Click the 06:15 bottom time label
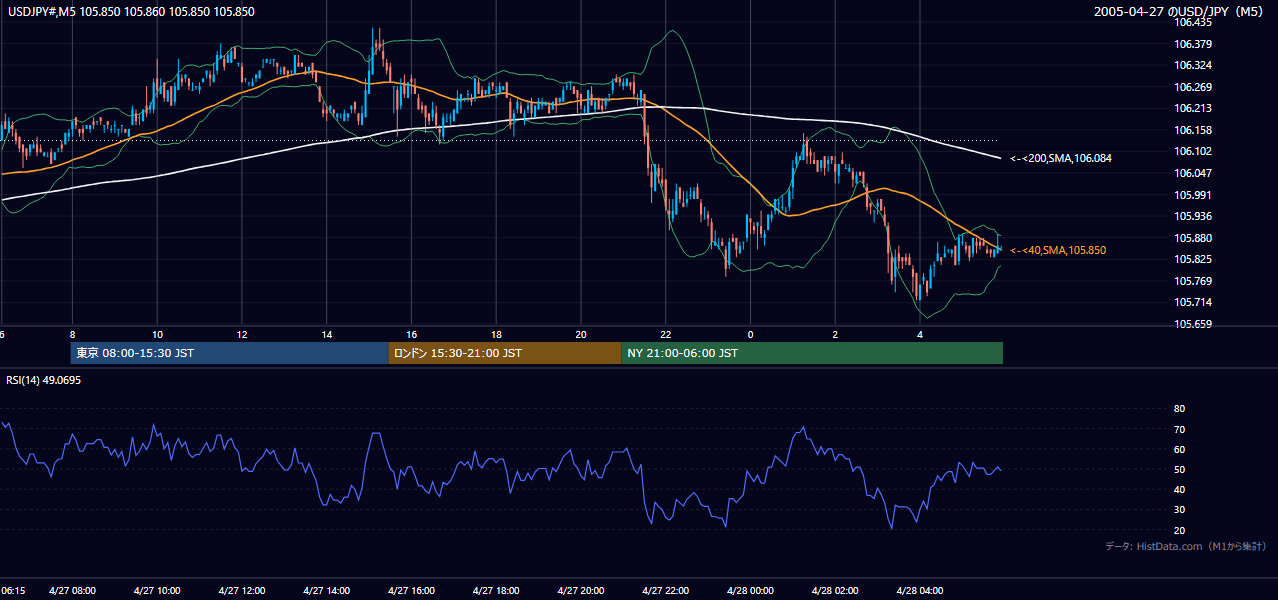This screenshot has width=1278, height=600. pyautogui.click(x=13, y=590)
